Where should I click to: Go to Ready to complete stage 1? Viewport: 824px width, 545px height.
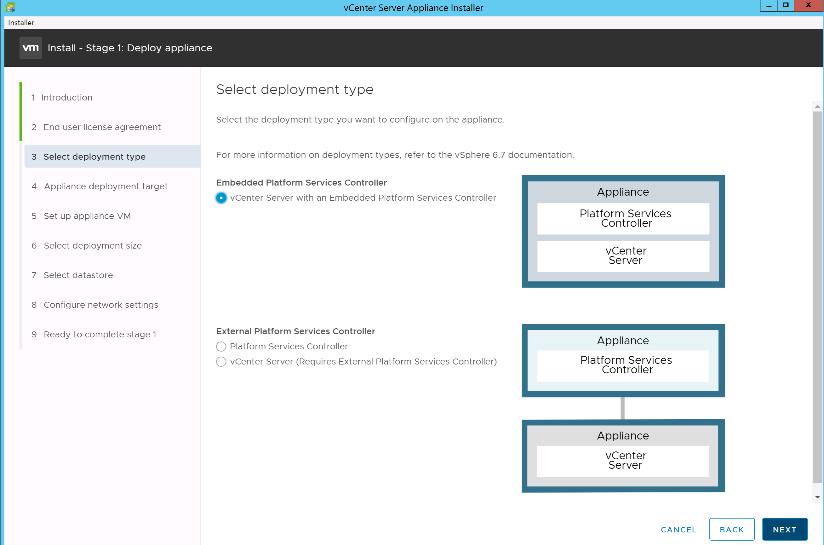tap(99, 334)
